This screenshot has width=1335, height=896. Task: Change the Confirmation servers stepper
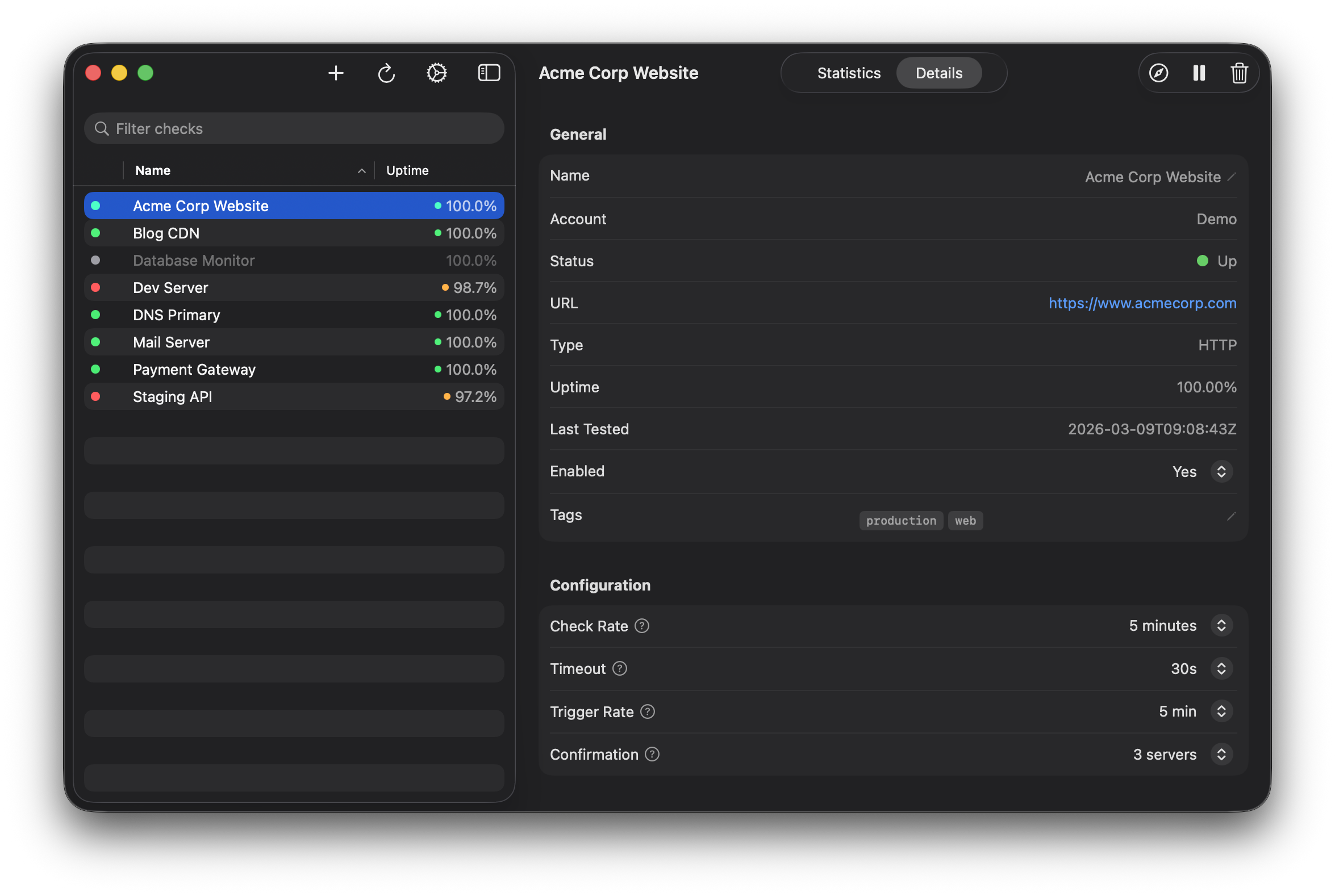[x=1222, y=754]
